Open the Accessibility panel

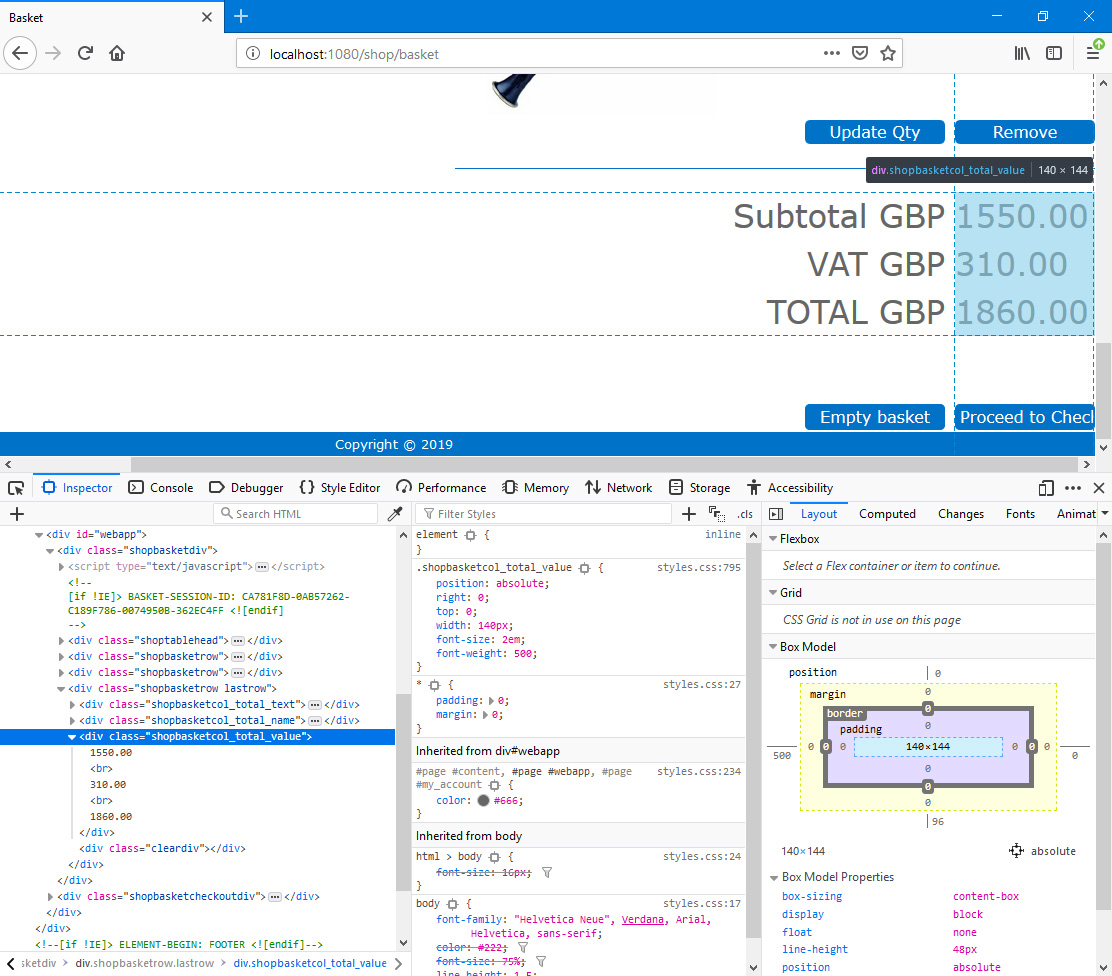[789, 488]
